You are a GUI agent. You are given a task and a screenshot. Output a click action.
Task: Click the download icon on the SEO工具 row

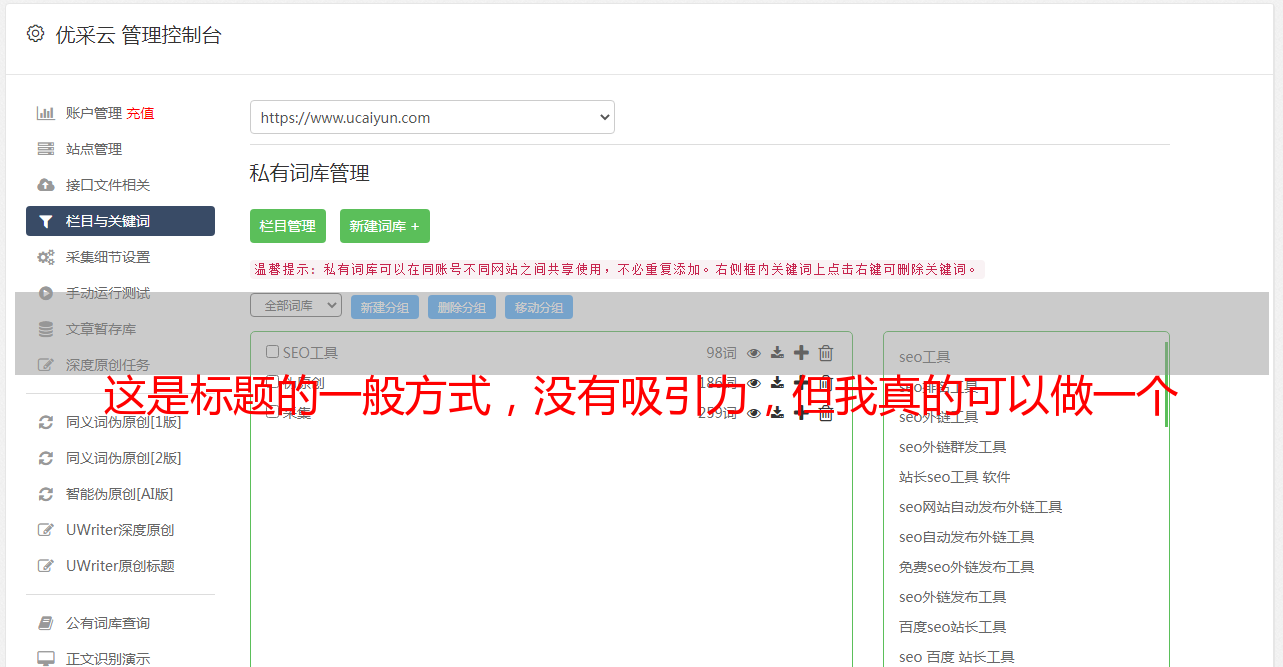(x=777, y=353)
